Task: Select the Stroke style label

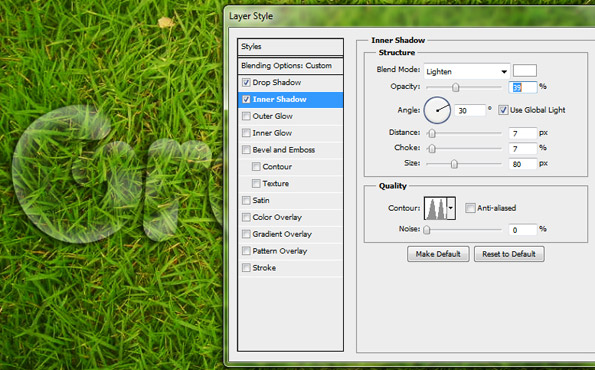Action: coord(264,268)
